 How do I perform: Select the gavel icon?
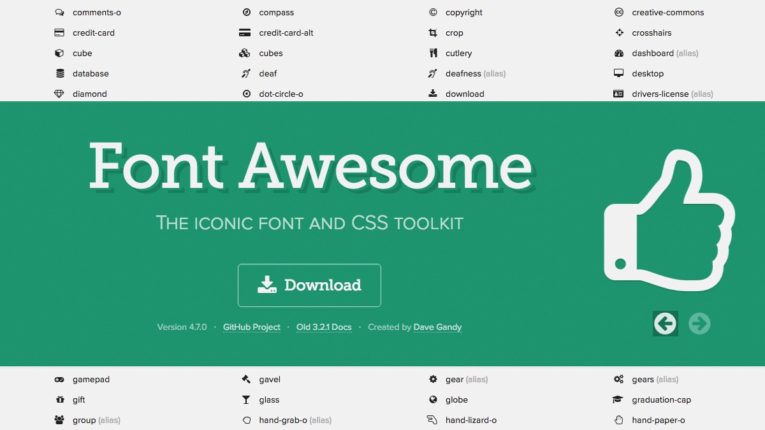(x=246, y=379)
